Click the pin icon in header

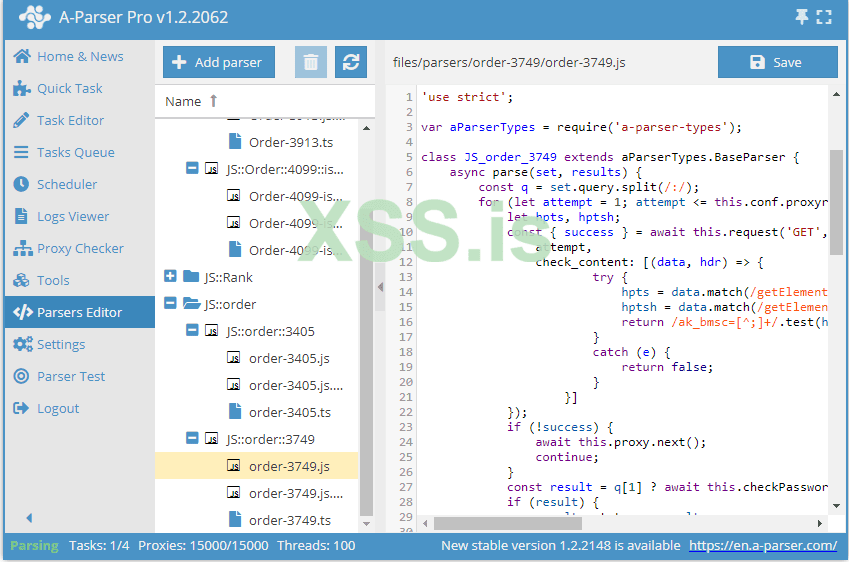click(x=801, y=17)
